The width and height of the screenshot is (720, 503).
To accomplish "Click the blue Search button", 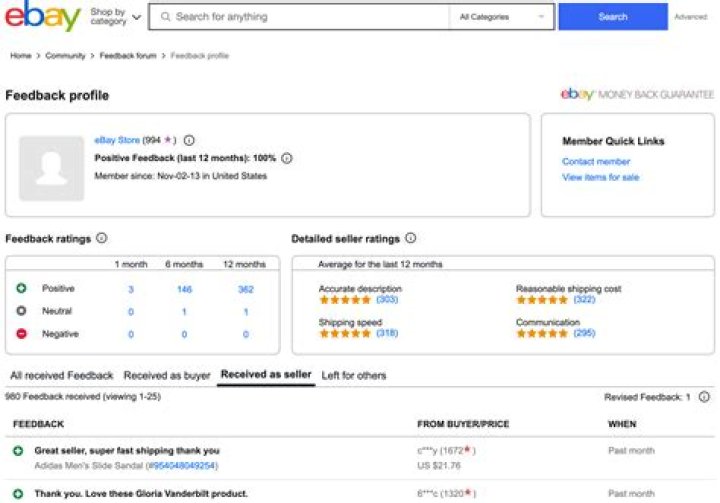I will [x=612, y=17].
